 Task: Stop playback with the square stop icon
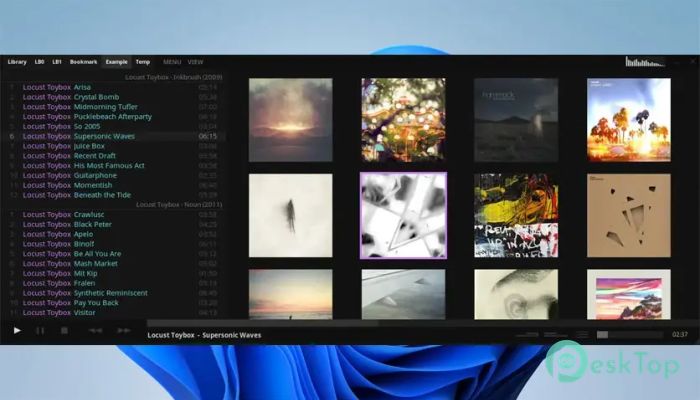(x=64, y=330)
